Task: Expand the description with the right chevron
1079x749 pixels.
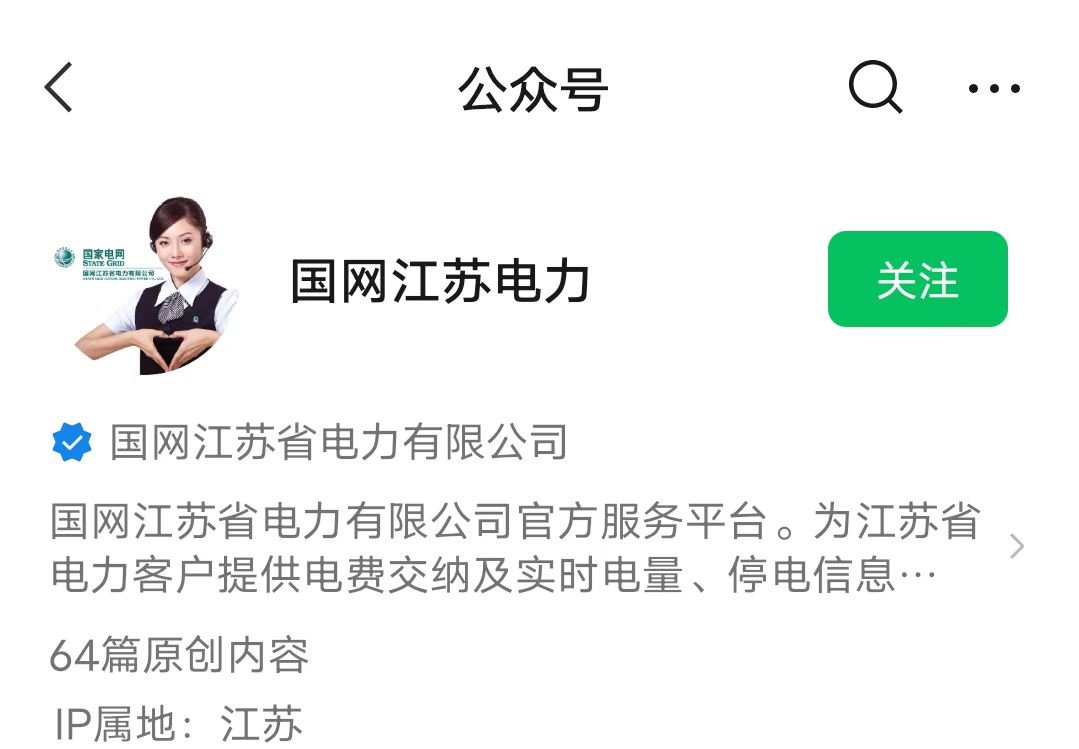Action: 1017,547
